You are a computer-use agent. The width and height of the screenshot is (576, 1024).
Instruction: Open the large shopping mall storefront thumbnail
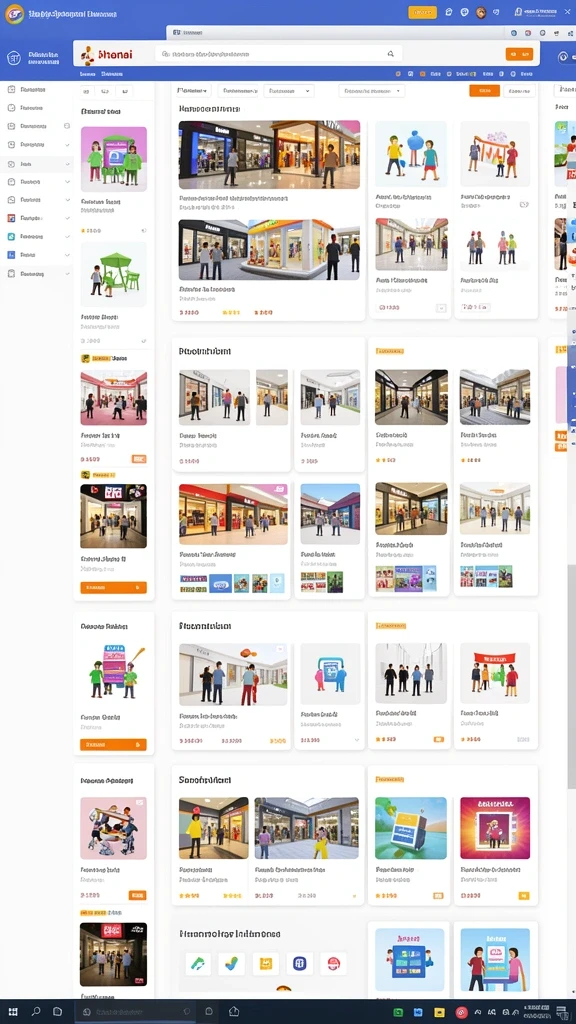click(x=269, y=155)
